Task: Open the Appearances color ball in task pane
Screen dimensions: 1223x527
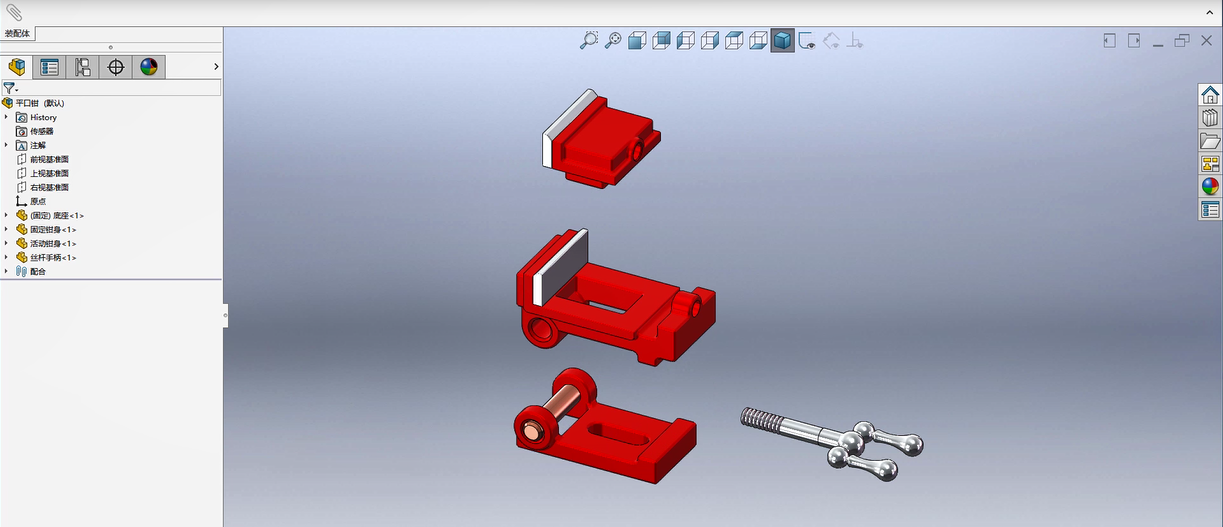Action: tap(1210, 187)
